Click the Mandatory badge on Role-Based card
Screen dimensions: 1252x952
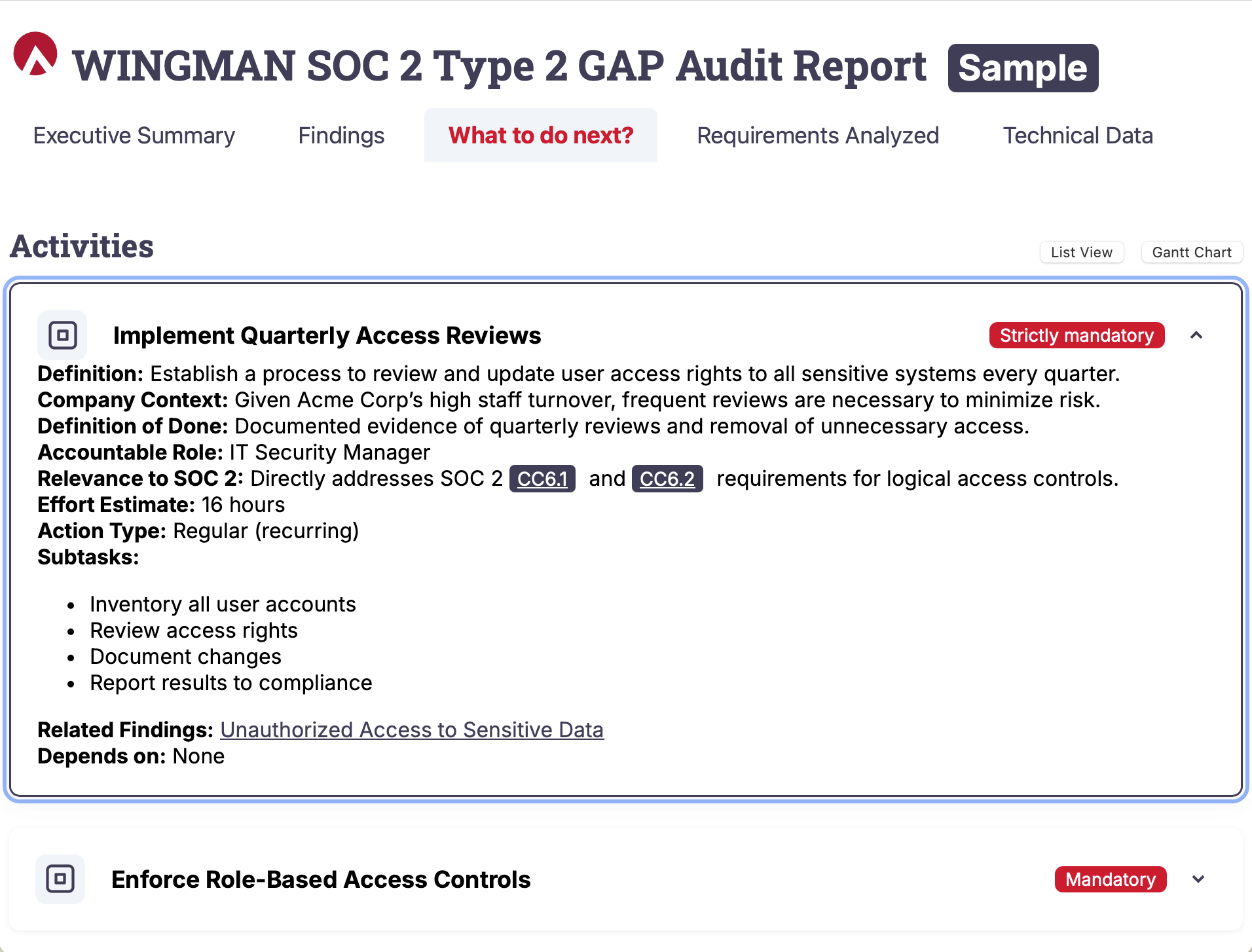(1111, 879)
